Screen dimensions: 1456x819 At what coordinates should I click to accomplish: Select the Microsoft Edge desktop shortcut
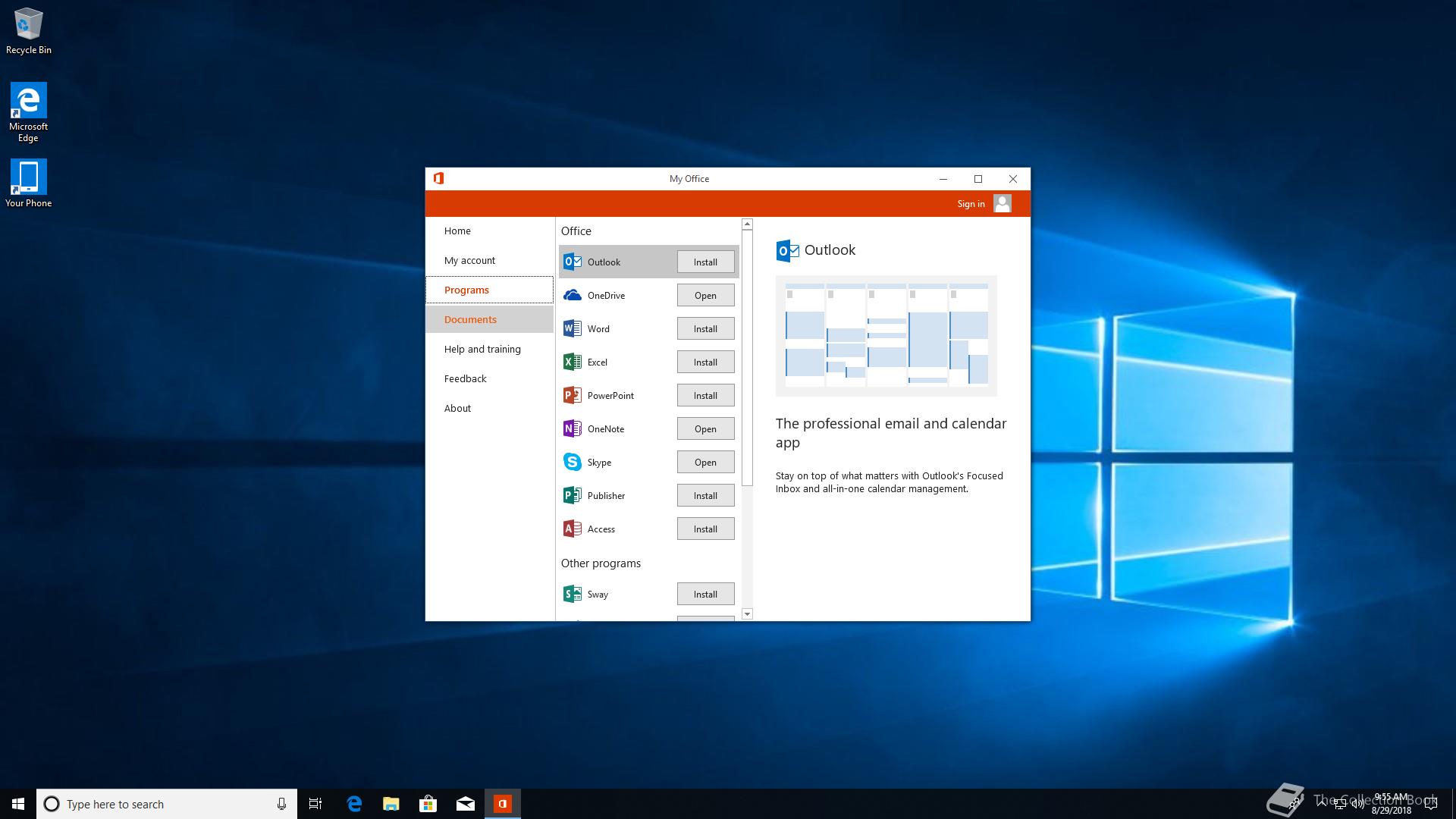[29, 112]
